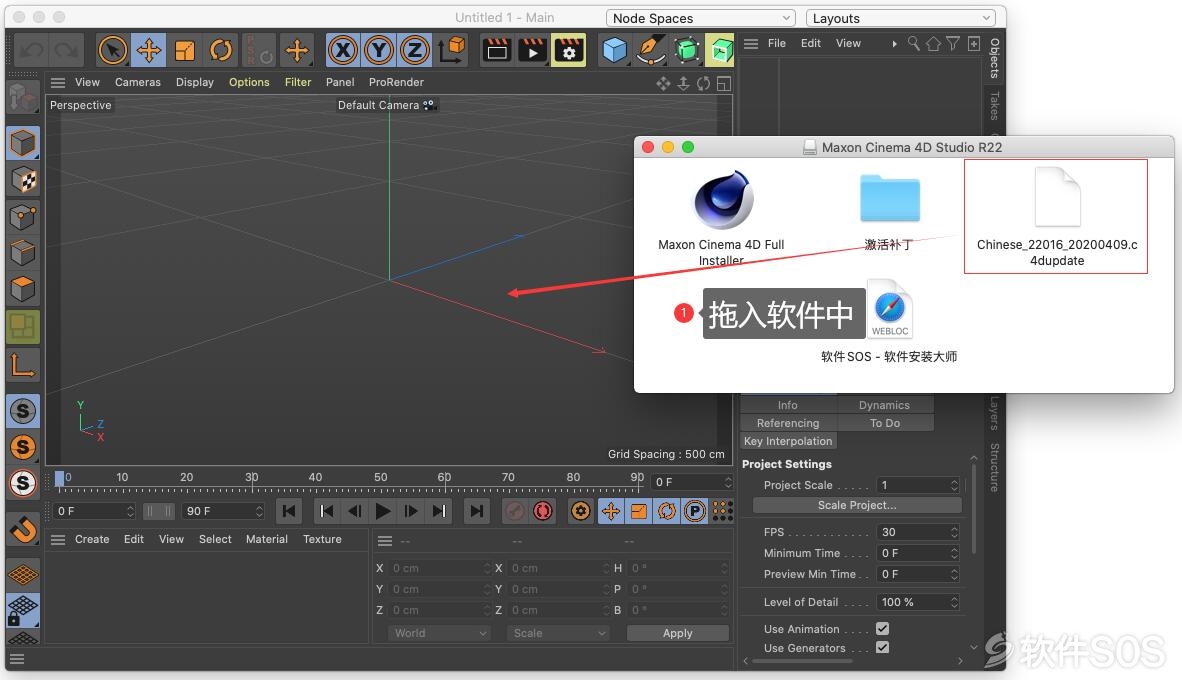Select Model mode cube icon
The width and height of the screenshot is (1182, 680).
click(23, 143)
